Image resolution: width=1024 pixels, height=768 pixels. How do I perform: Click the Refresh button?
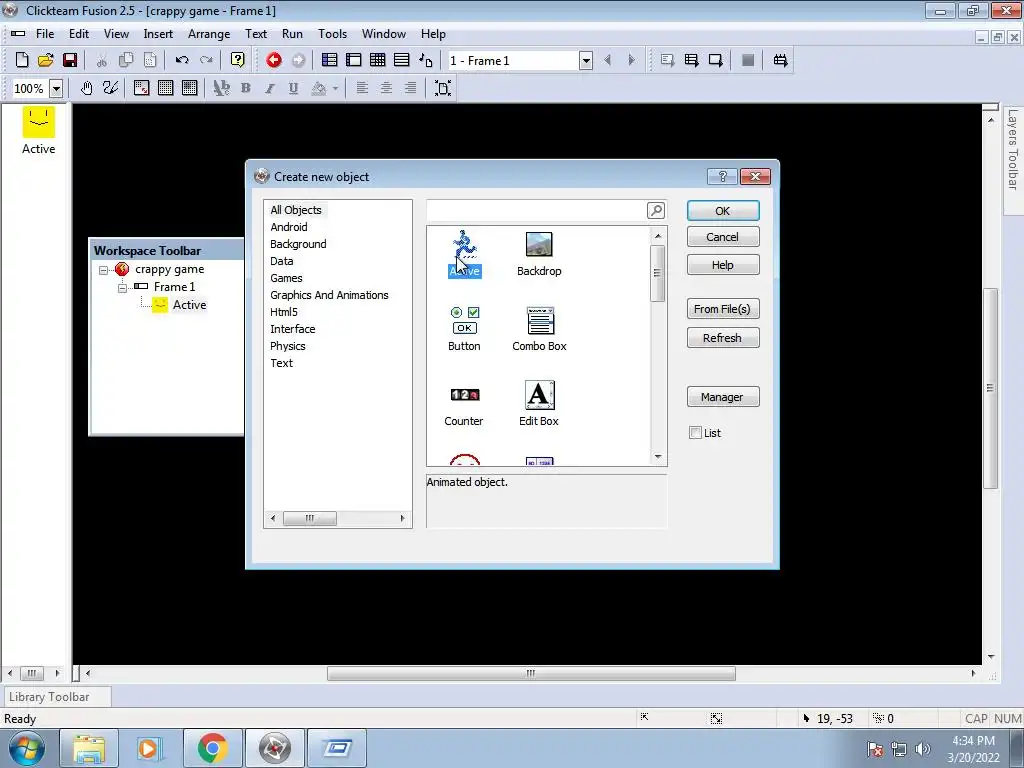click(x=723, y=338)
